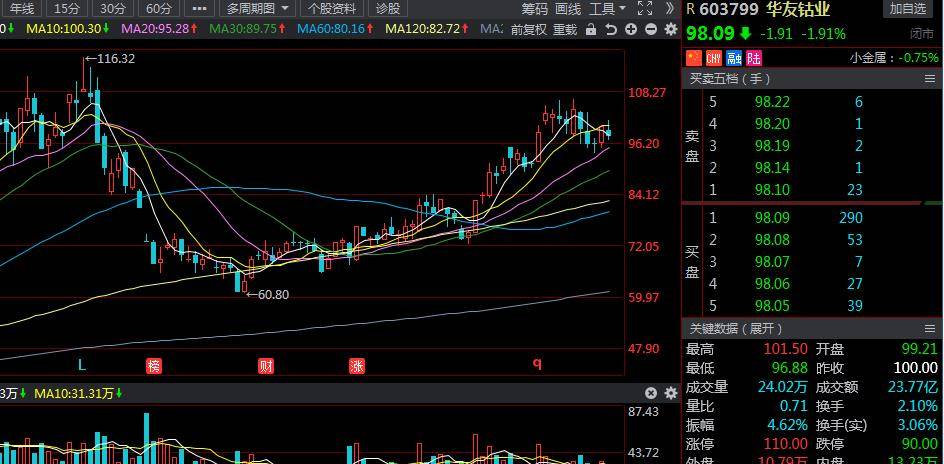Select buy level 1 price 98.09
The image size is (944, 464).
click(x=772, y=217)
